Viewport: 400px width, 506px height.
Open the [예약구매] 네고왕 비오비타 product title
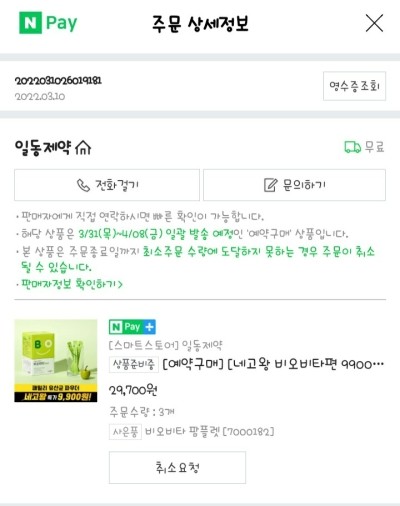pos(273,364)
